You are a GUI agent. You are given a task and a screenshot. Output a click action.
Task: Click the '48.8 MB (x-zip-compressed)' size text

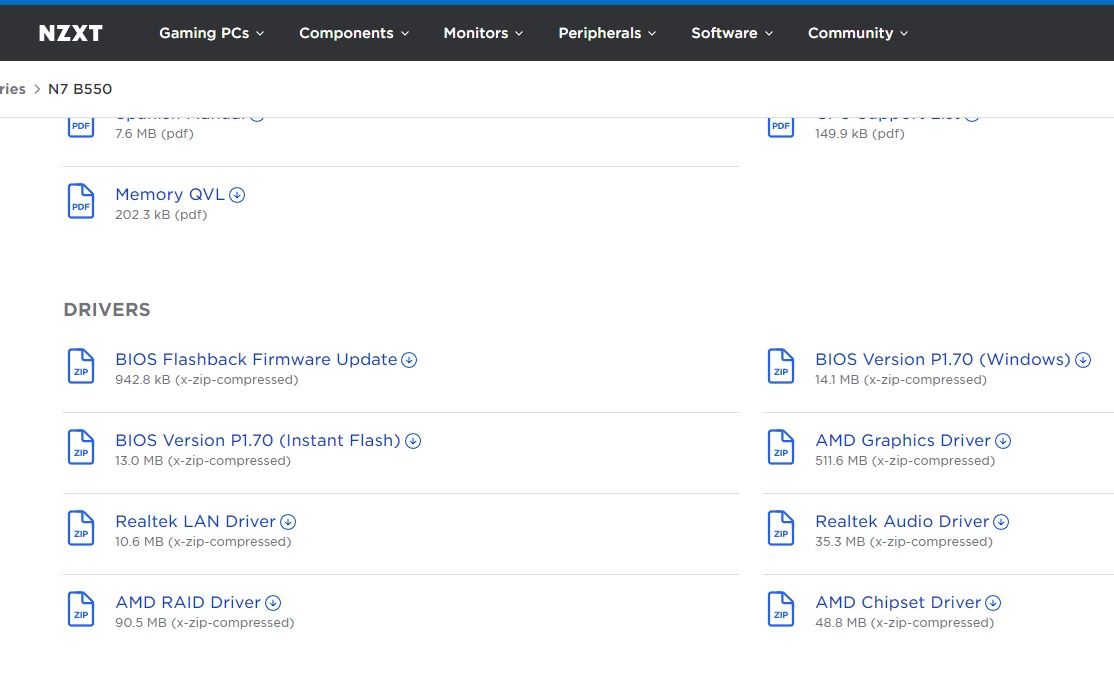tap(904, 623)
